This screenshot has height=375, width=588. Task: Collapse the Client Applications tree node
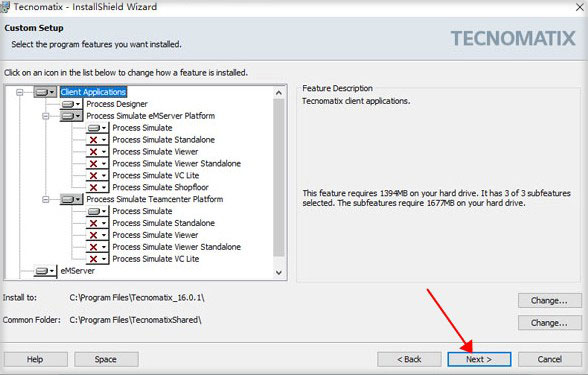tap(20, 92)
